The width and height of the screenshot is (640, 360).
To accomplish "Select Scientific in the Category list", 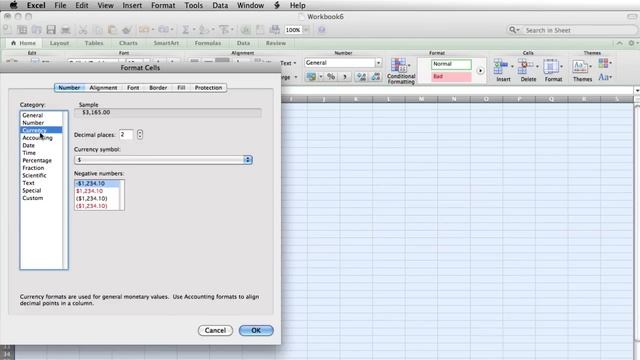I will [41, 175].
